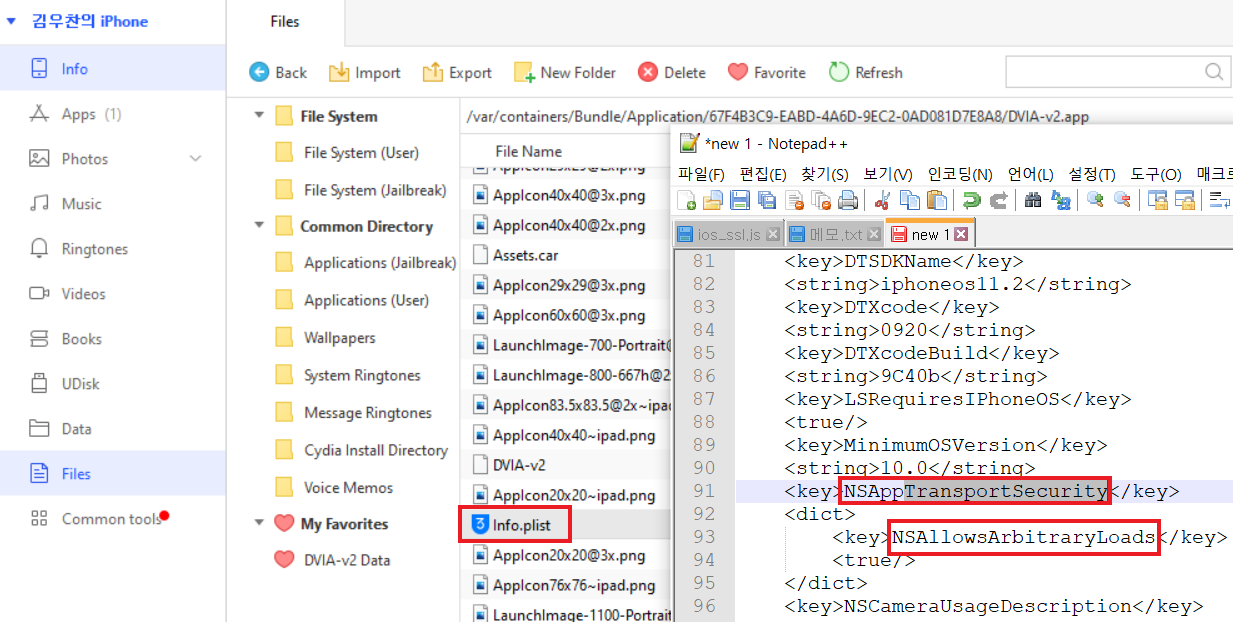This screenshot has height=622, width=1233.
Task: Click Notepad++ Print icon
Action: [847, 200]
